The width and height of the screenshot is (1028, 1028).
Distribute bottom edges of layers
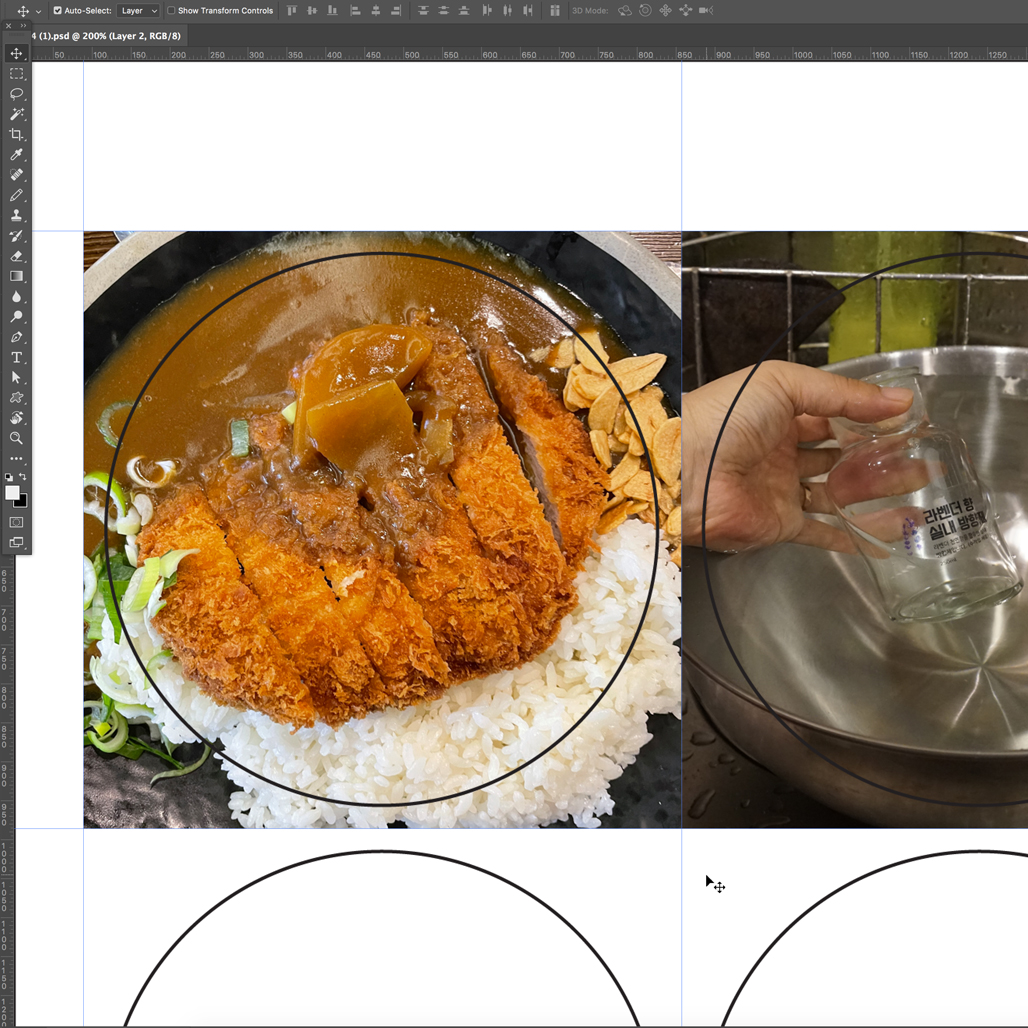tap(464, 10)
